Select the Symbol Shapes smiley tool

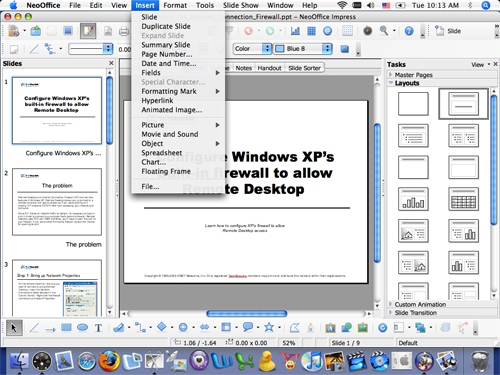point(183,328)
